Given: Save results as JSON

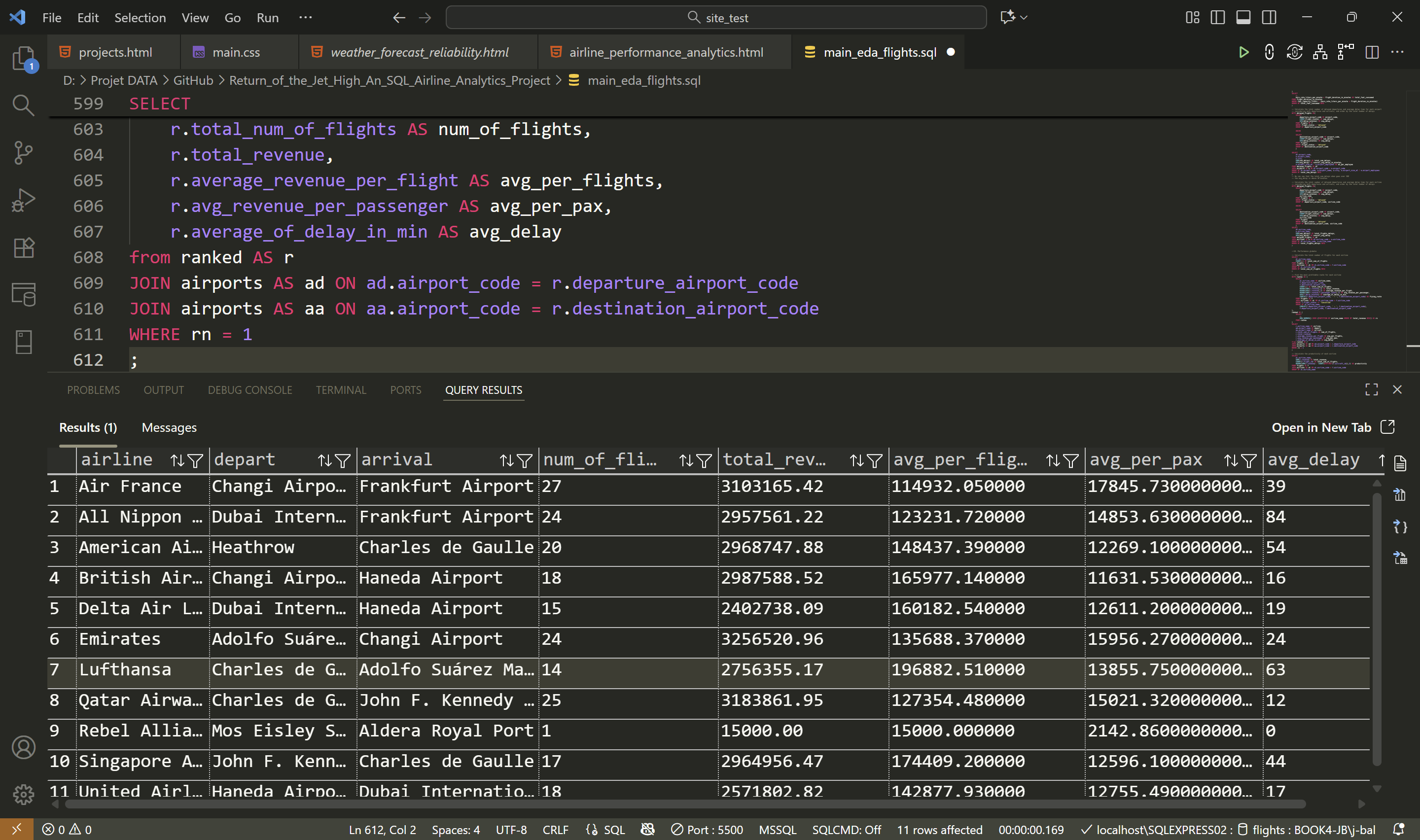Looking at the screenshot, I should [1400, 526].
